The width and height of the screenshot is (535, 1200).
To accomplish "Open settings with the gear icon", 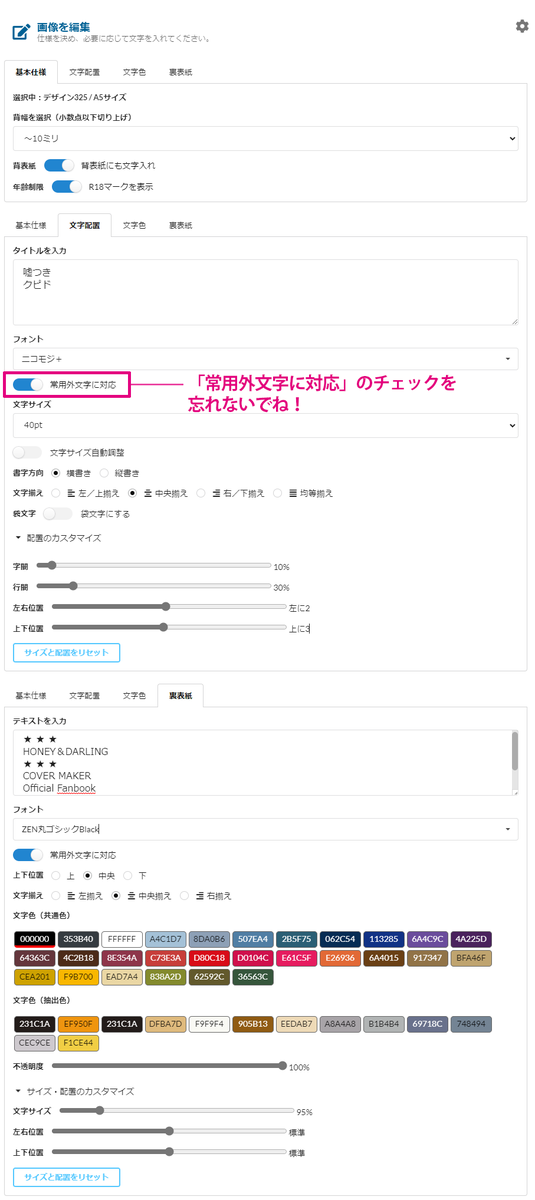I will coord(522,26).
